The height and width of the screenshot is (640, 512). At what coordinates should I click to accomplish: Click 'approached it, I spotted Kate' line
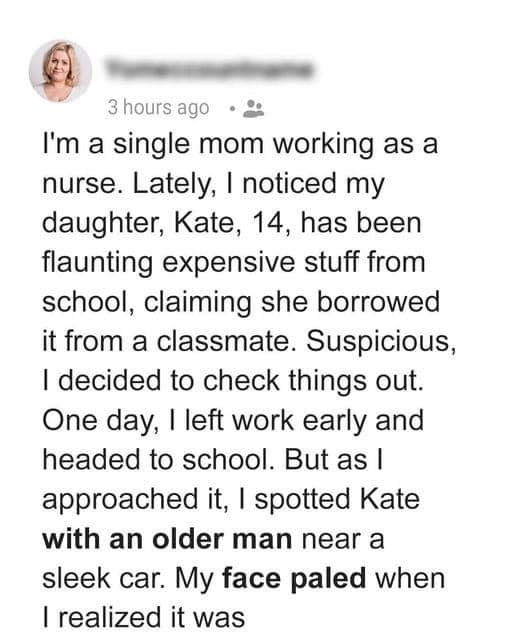point(231,500)
